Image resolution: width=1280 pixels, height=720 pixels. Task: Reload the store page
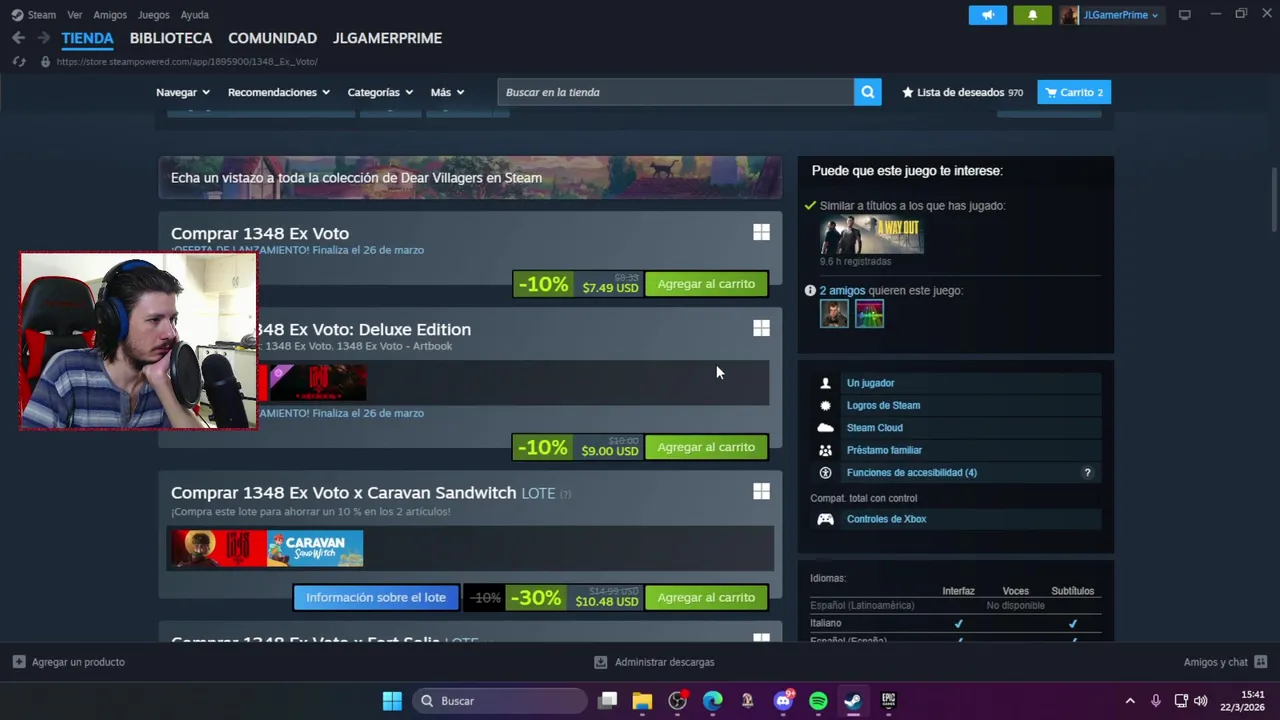pyautogui.click(x=18, y=62)
